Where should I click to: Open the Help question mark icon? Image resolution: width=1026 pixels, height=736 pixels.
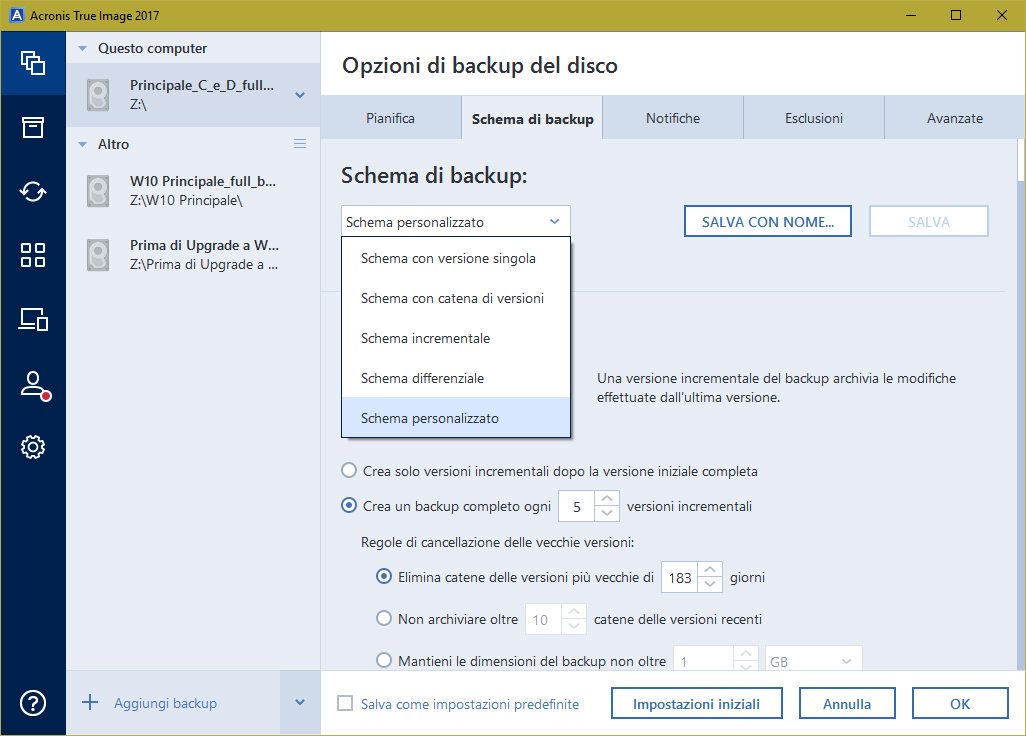[32, 703]
